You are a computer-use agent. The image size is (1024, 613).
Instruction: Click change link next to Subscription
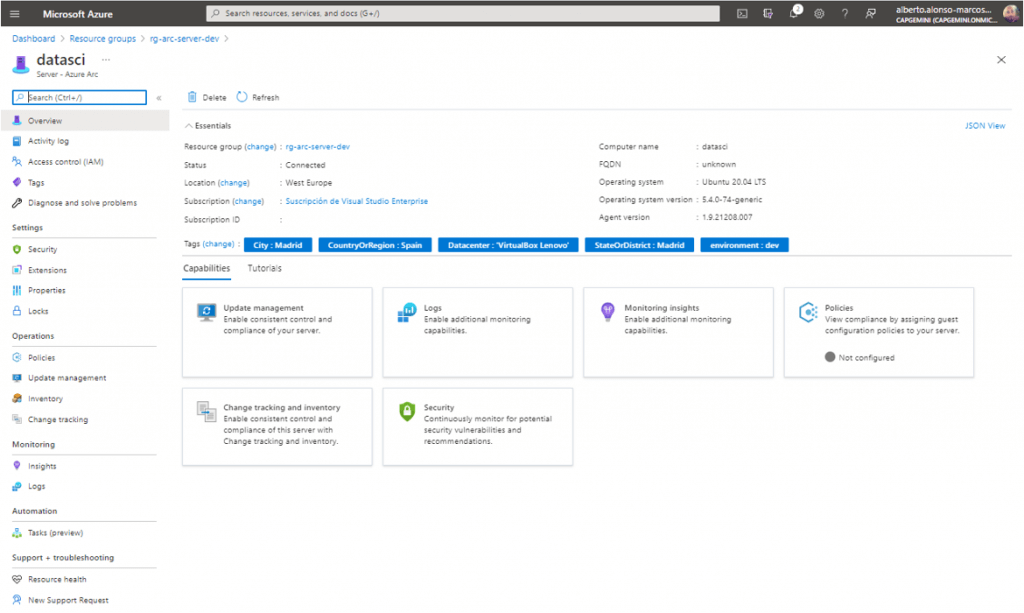point(248,201)
